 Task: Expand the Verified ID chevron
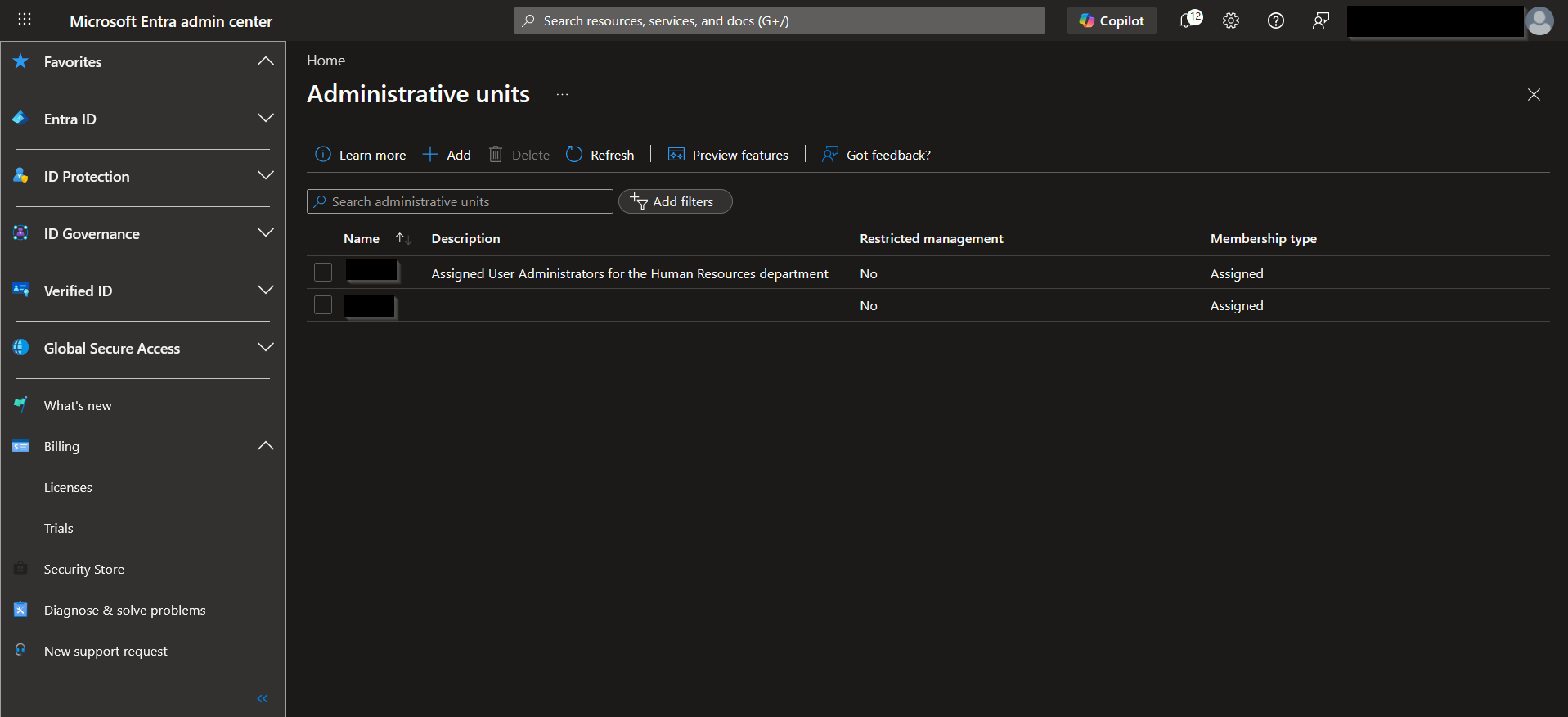(265, 291)
